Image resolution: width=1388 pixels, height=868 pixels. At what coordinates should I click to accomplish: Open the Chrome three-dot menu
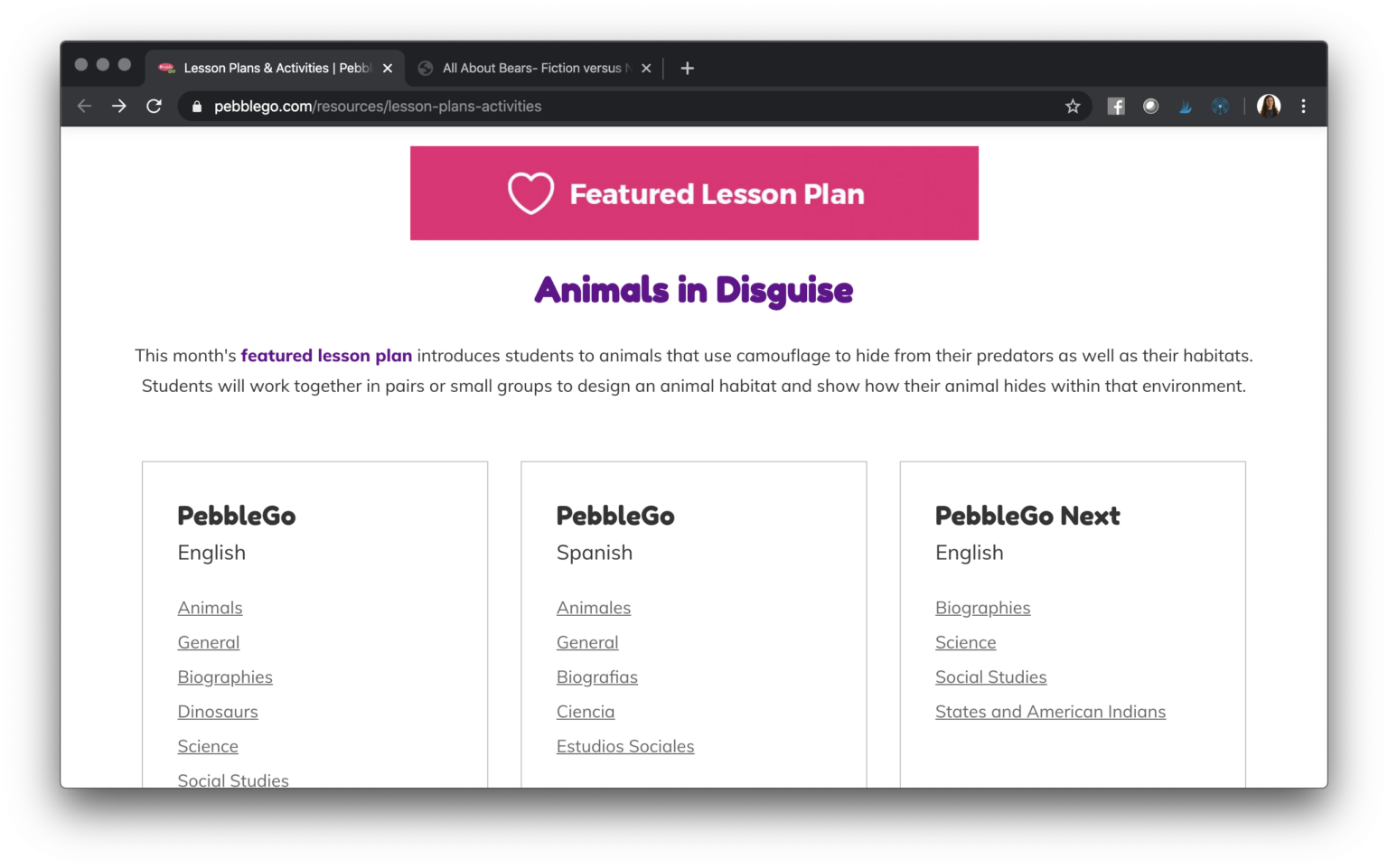tap(1303, 106)
